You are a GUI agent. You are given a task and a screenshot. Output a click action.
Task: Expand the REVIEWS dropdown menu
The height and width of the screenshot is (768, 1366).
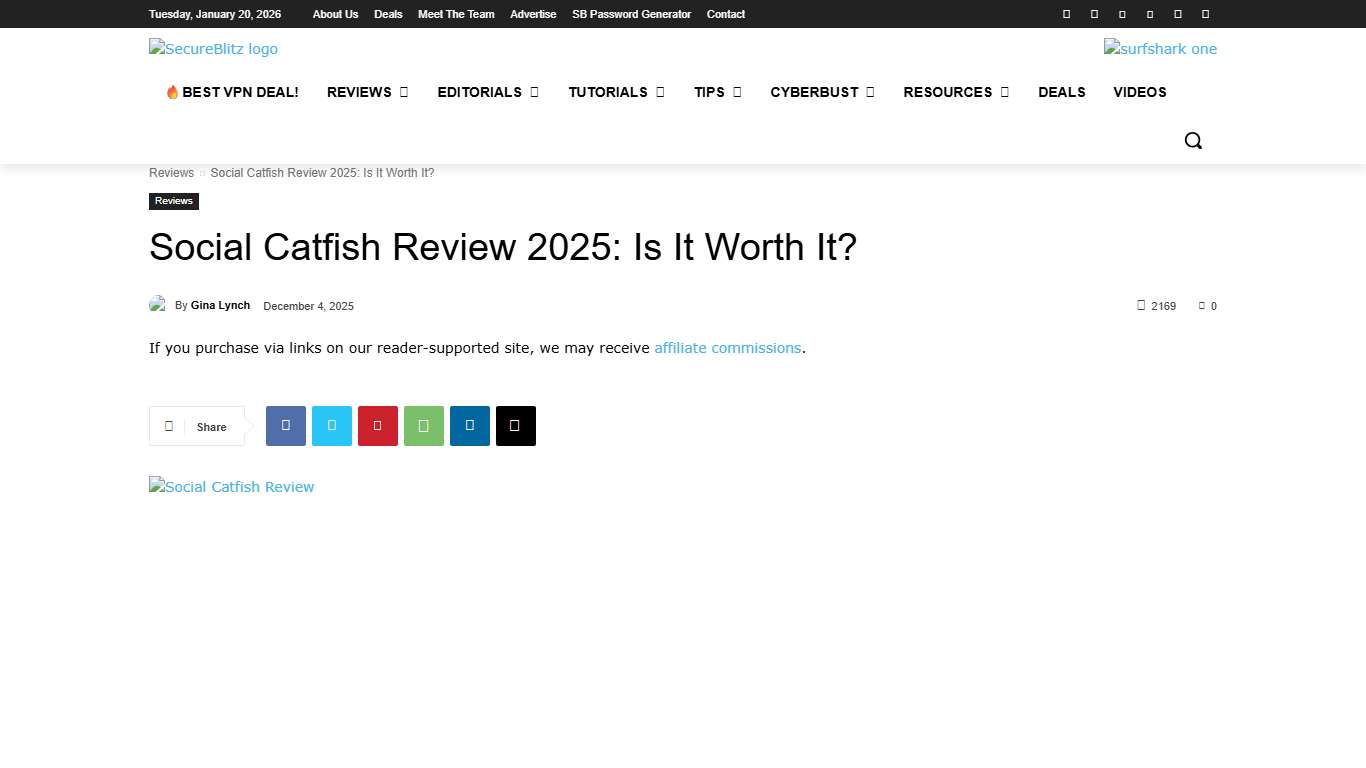pyautogui.click(x=367, y=92)
